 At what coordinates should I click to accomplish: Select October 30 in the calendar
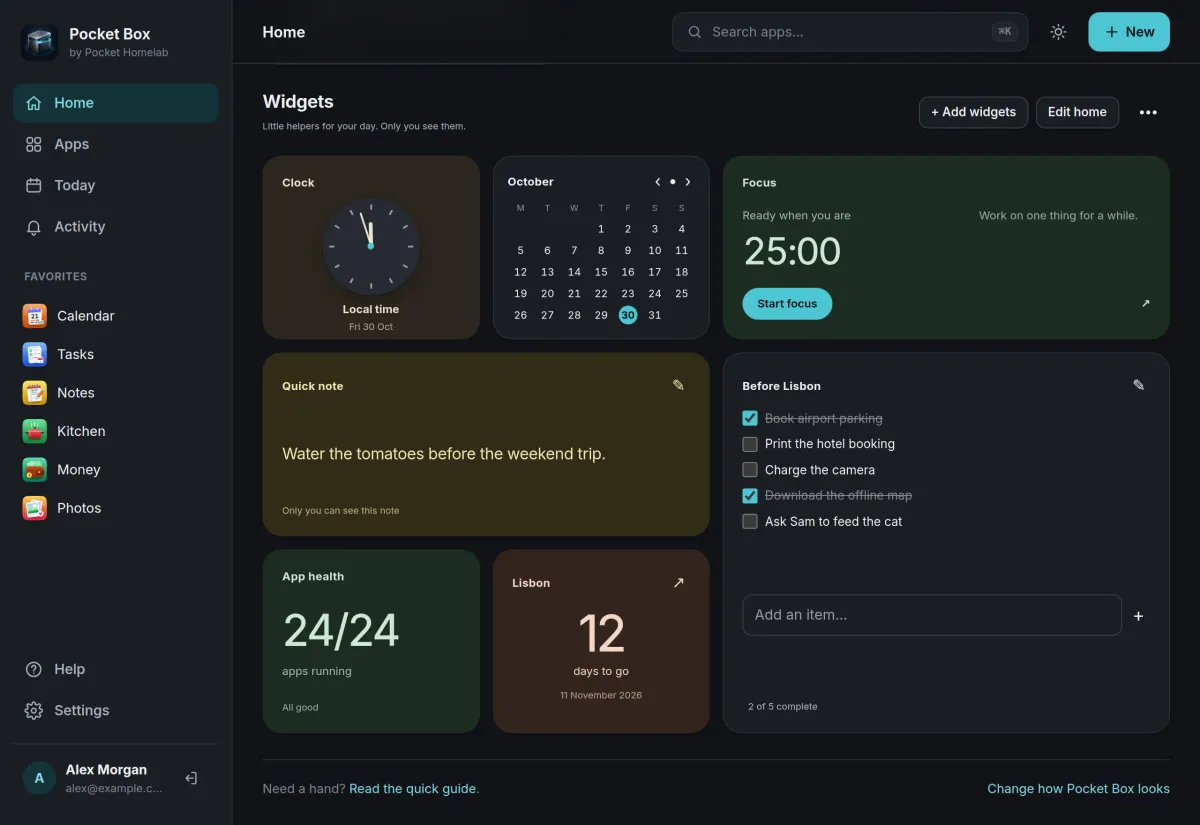click(628, 315)
